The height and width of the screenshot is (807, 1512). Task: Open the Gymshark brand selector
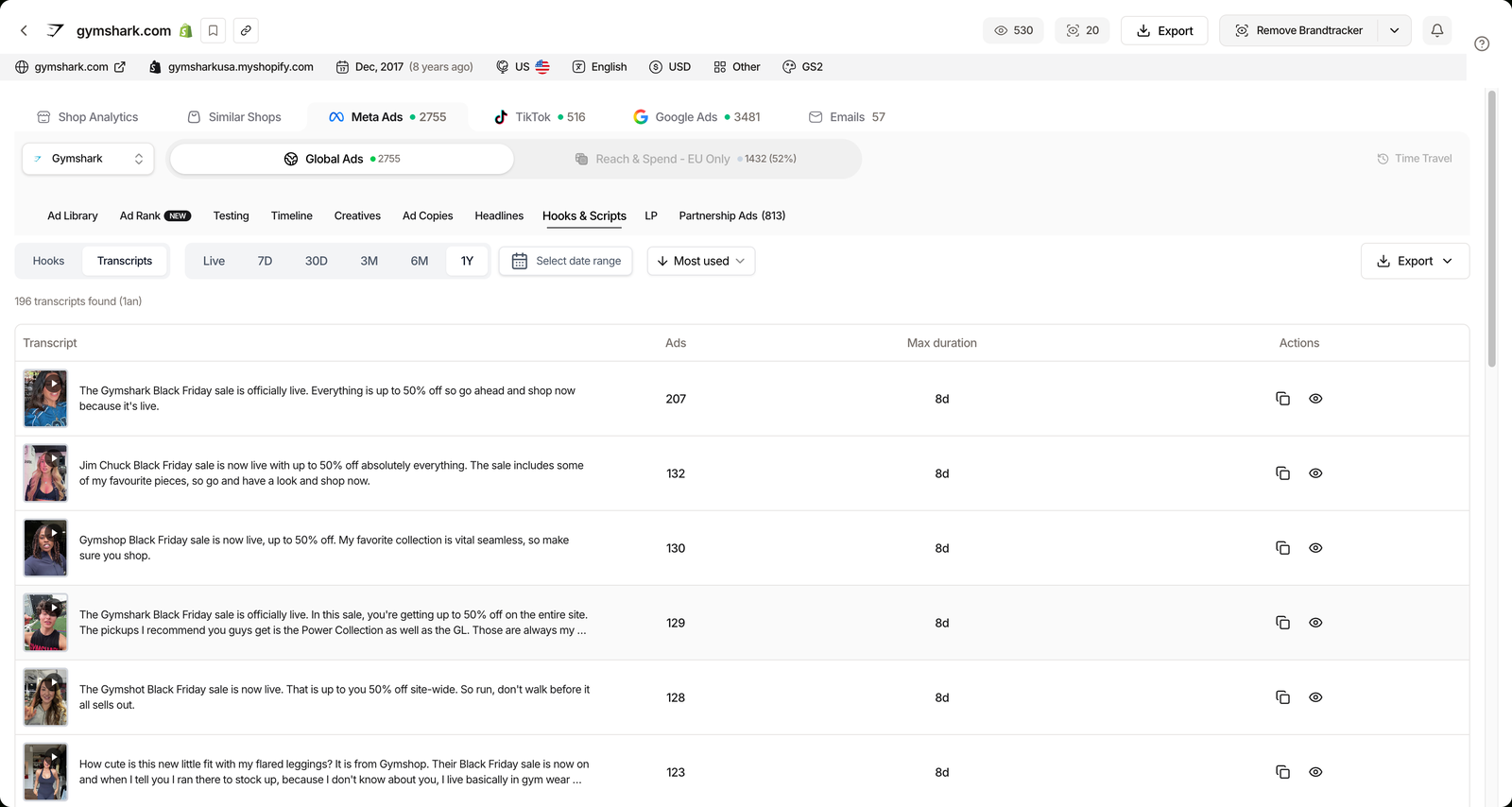pyautogui.click(x=88, y=159)
